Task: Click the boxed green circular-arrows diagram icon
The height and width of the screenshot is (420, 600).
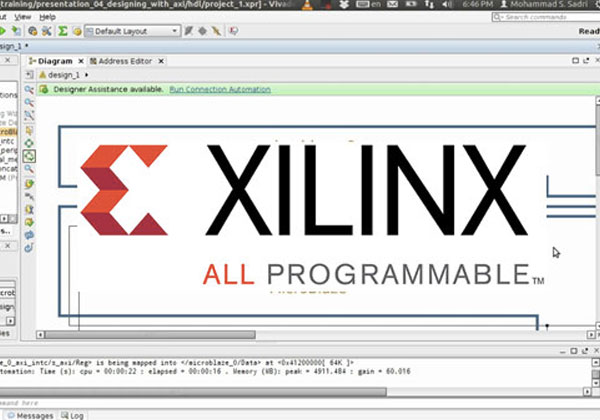Action: tap(29, 156)
